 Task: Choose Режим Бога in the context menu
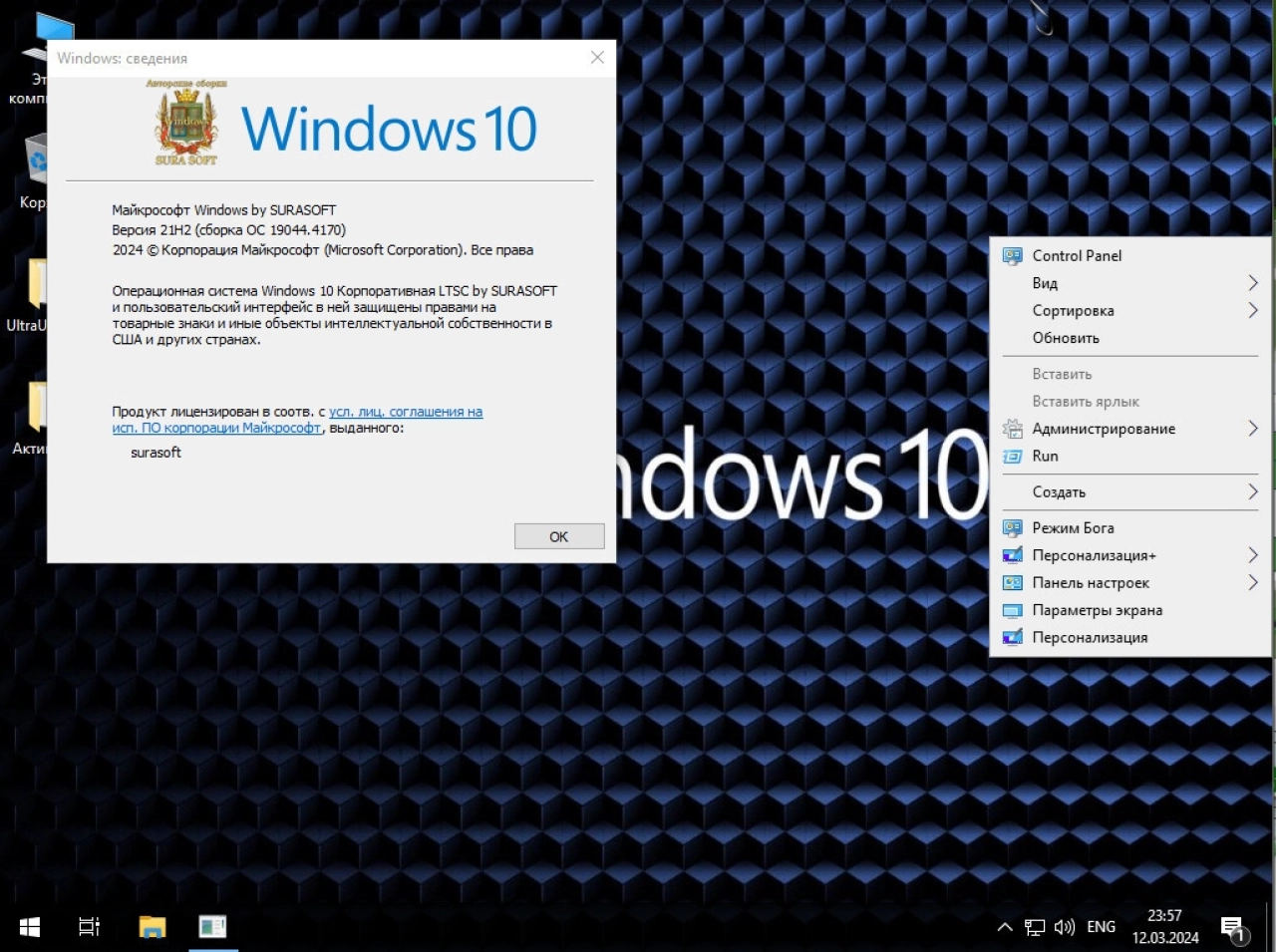[x=1130, y=527]
